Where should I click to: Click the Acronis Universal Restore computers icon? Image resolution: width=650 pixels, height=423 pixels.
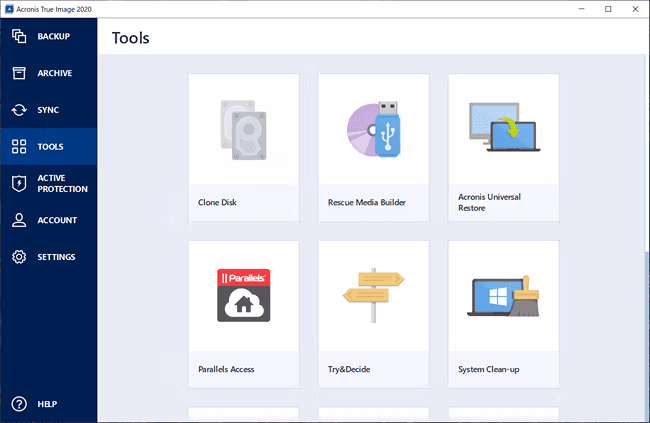[x=504, y=127]
